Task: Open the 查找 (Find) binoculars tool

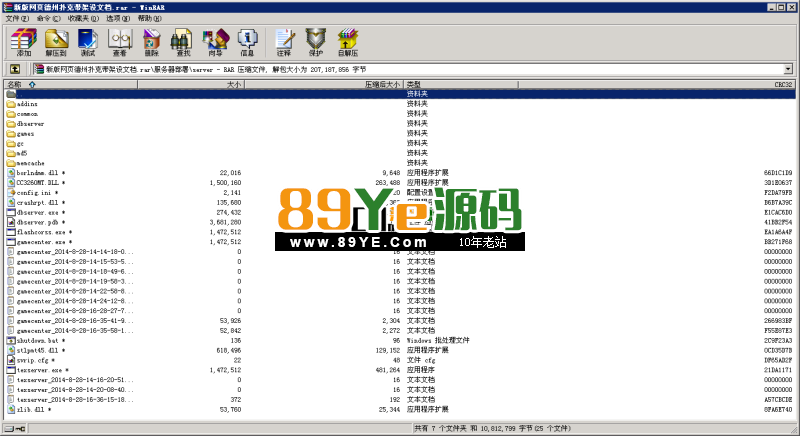Action: [182, 42]
